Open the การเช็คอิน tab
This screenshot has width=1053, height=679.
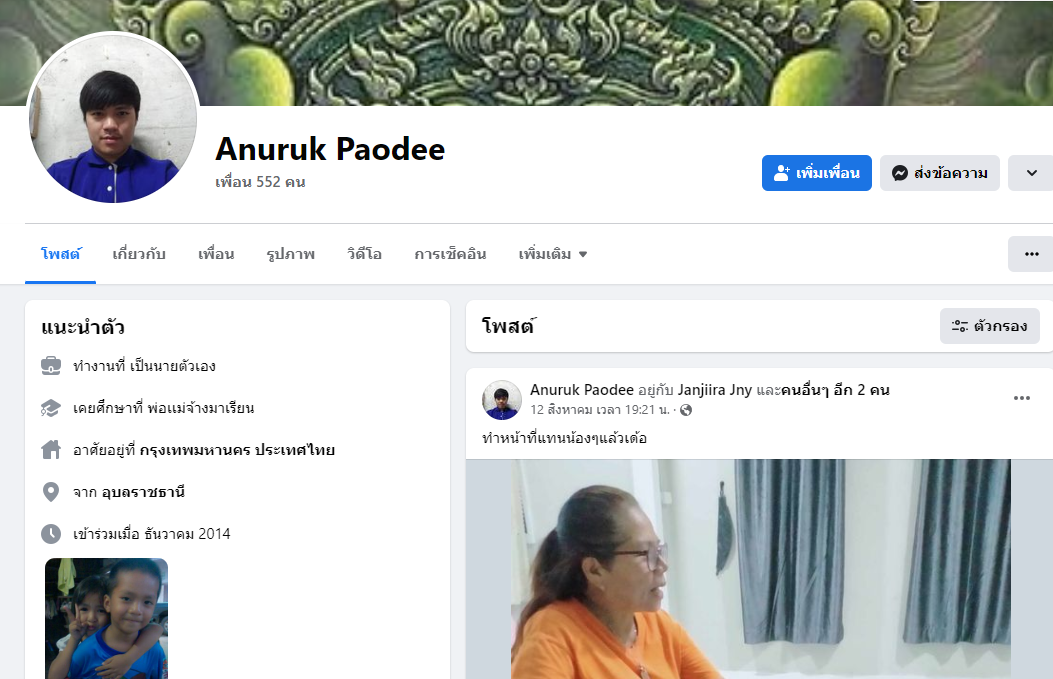(451, 255)
